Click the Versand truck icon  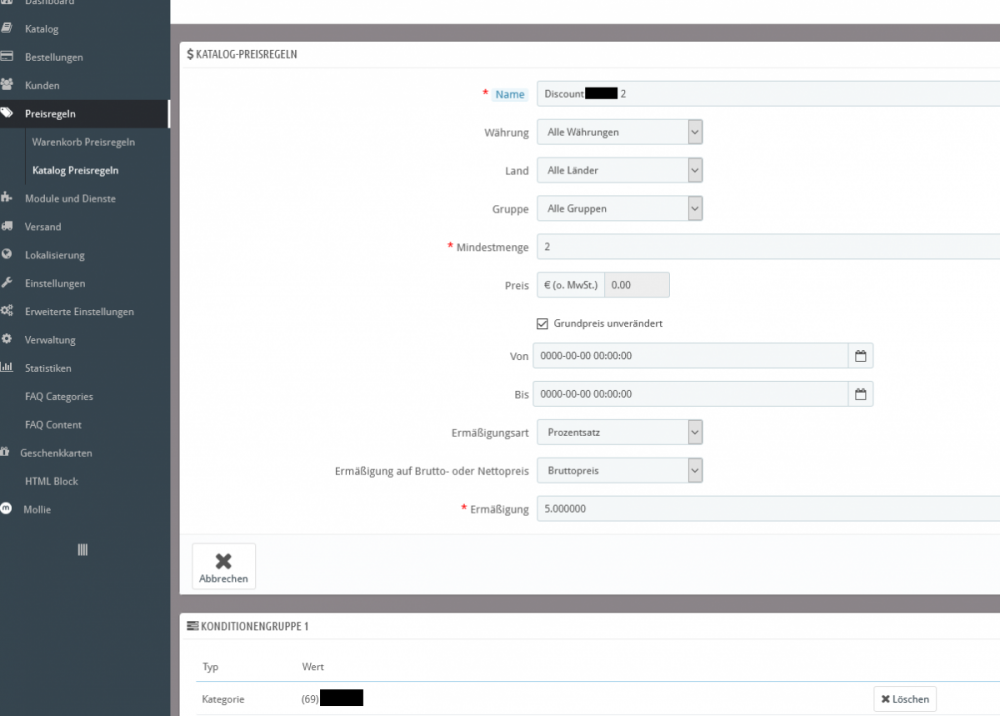6,226
